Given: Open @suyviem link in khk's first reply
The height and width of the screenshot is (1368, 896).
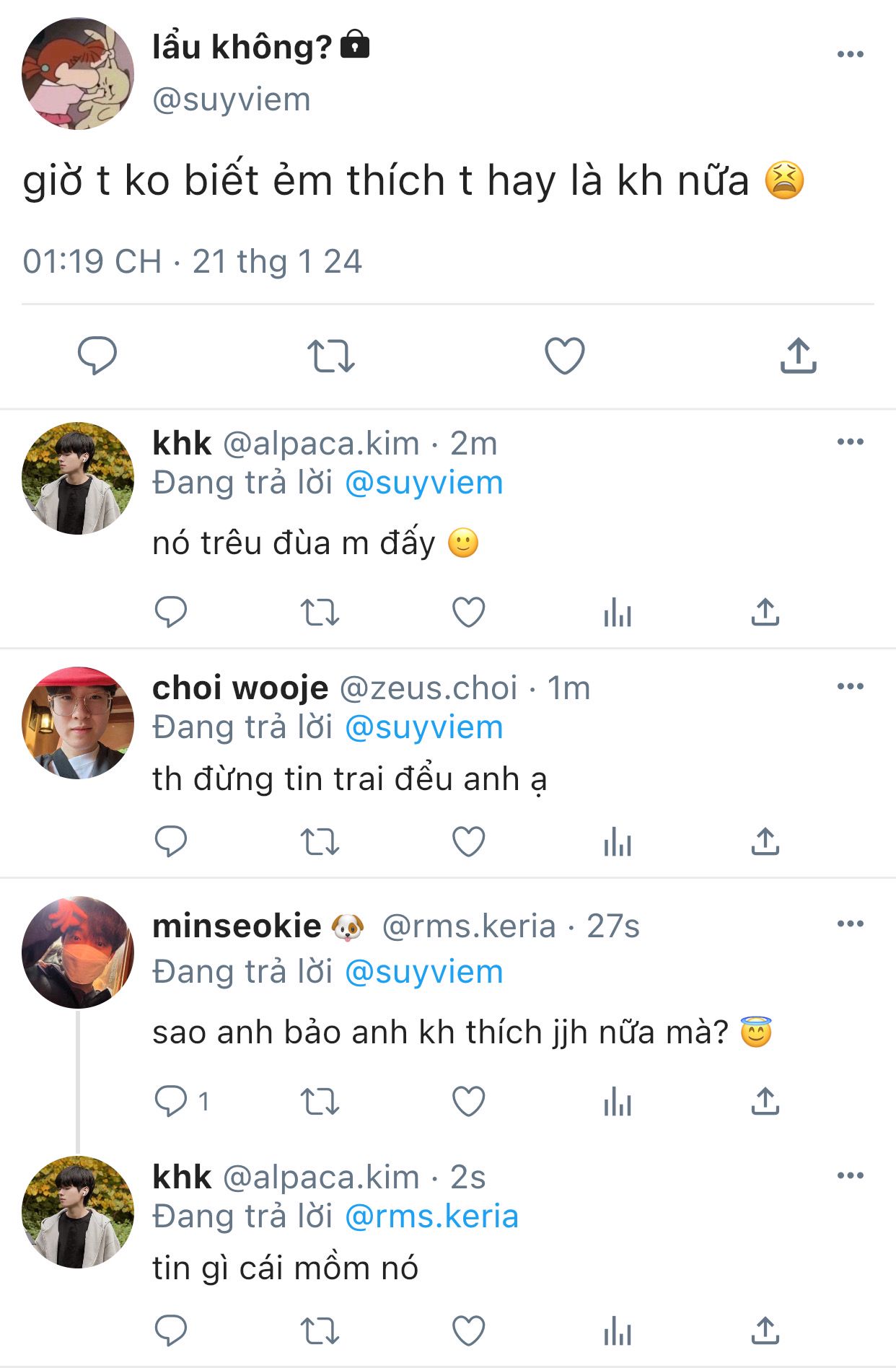Looking at the screenshot, I should 423,483.
